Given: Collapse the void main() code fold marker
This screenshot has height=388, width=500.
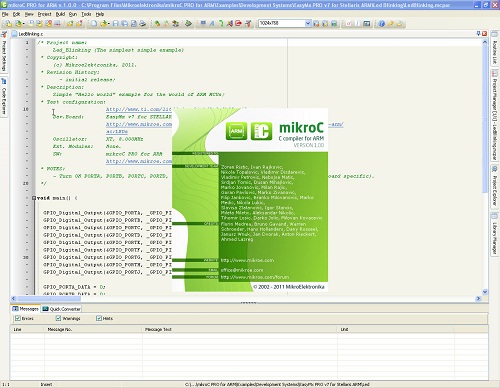Looking at the screenshot, I should [34, 198].
